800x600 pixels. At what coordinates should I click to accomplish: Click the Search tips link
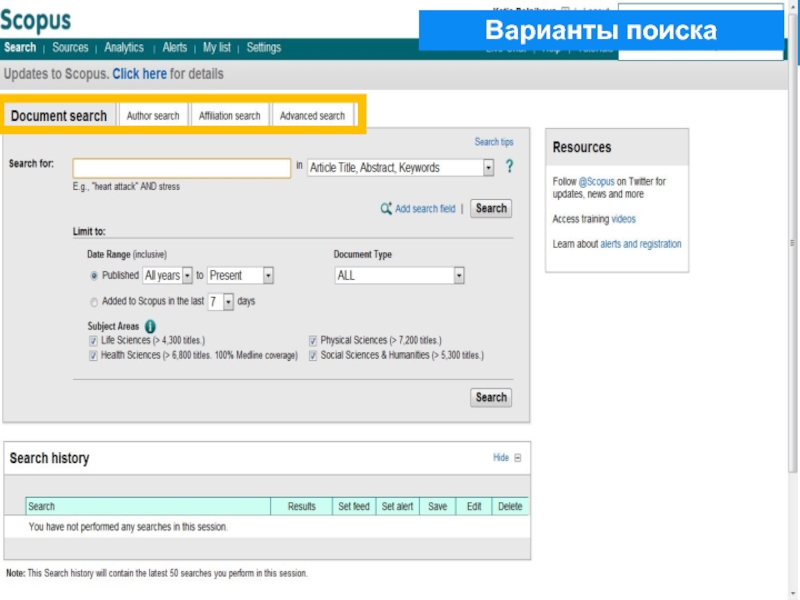click(493, 142)
